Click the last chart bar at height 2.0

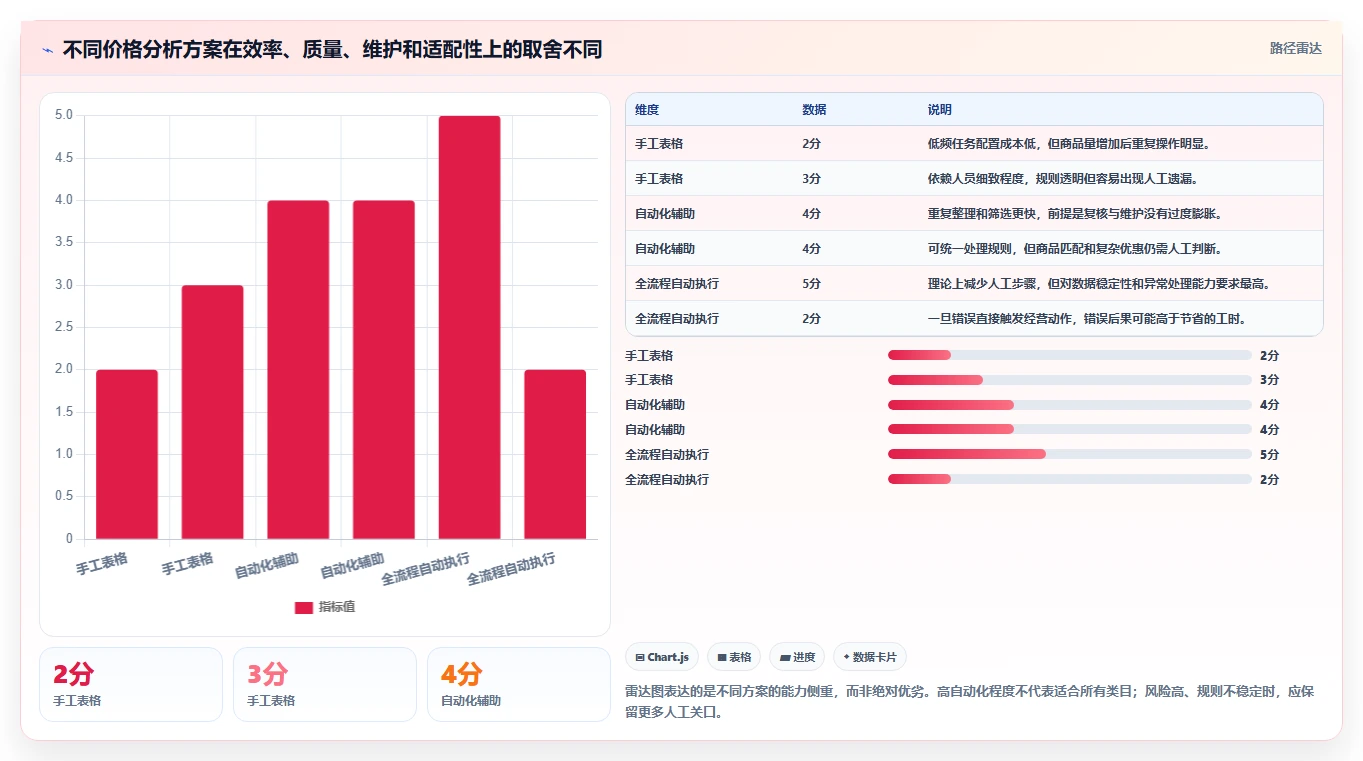(x=555, y=454)
